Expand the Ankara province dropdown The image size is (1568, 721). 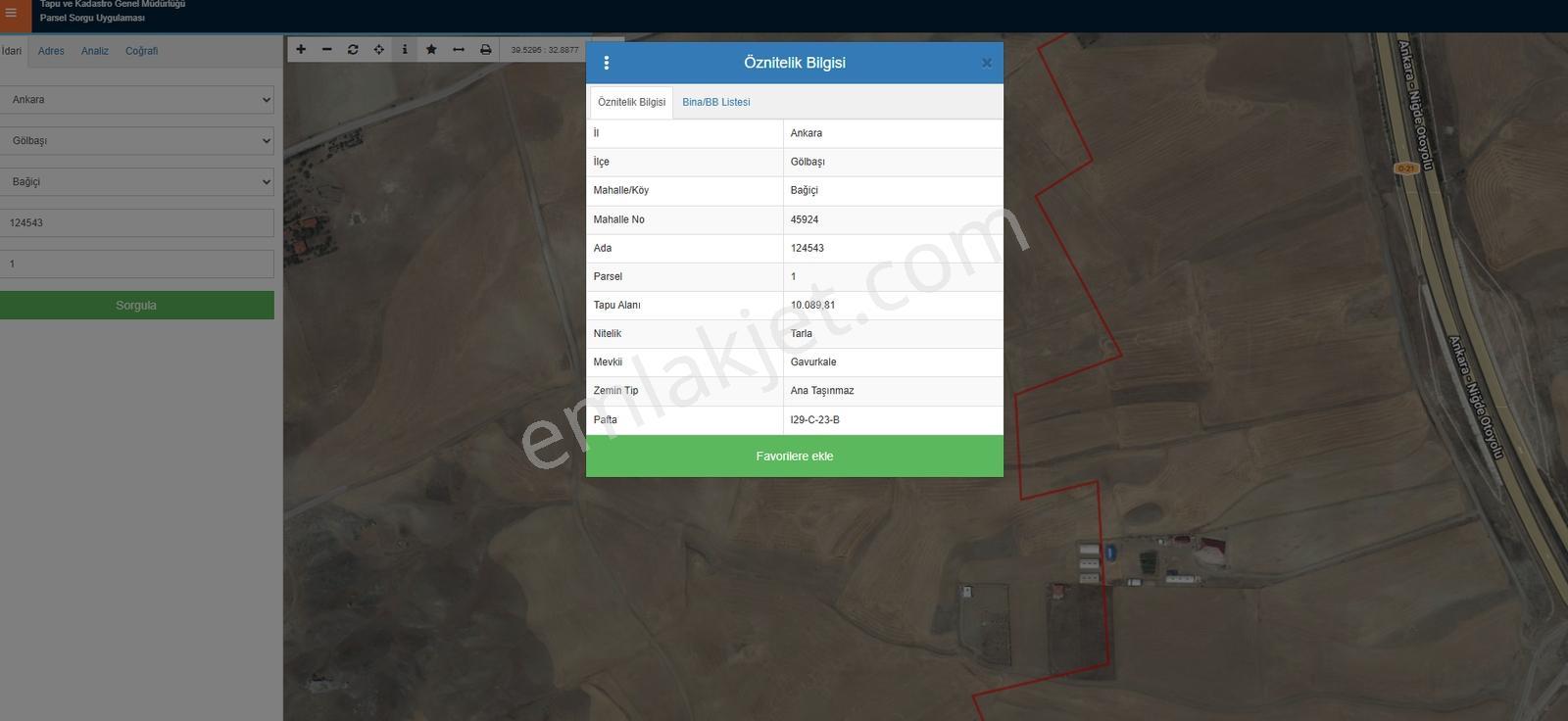coord(136,100)
